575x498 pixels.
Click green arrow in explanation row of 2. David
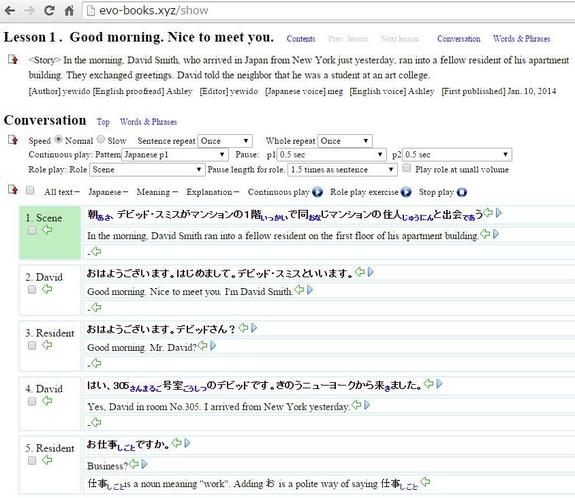(96, 307)
